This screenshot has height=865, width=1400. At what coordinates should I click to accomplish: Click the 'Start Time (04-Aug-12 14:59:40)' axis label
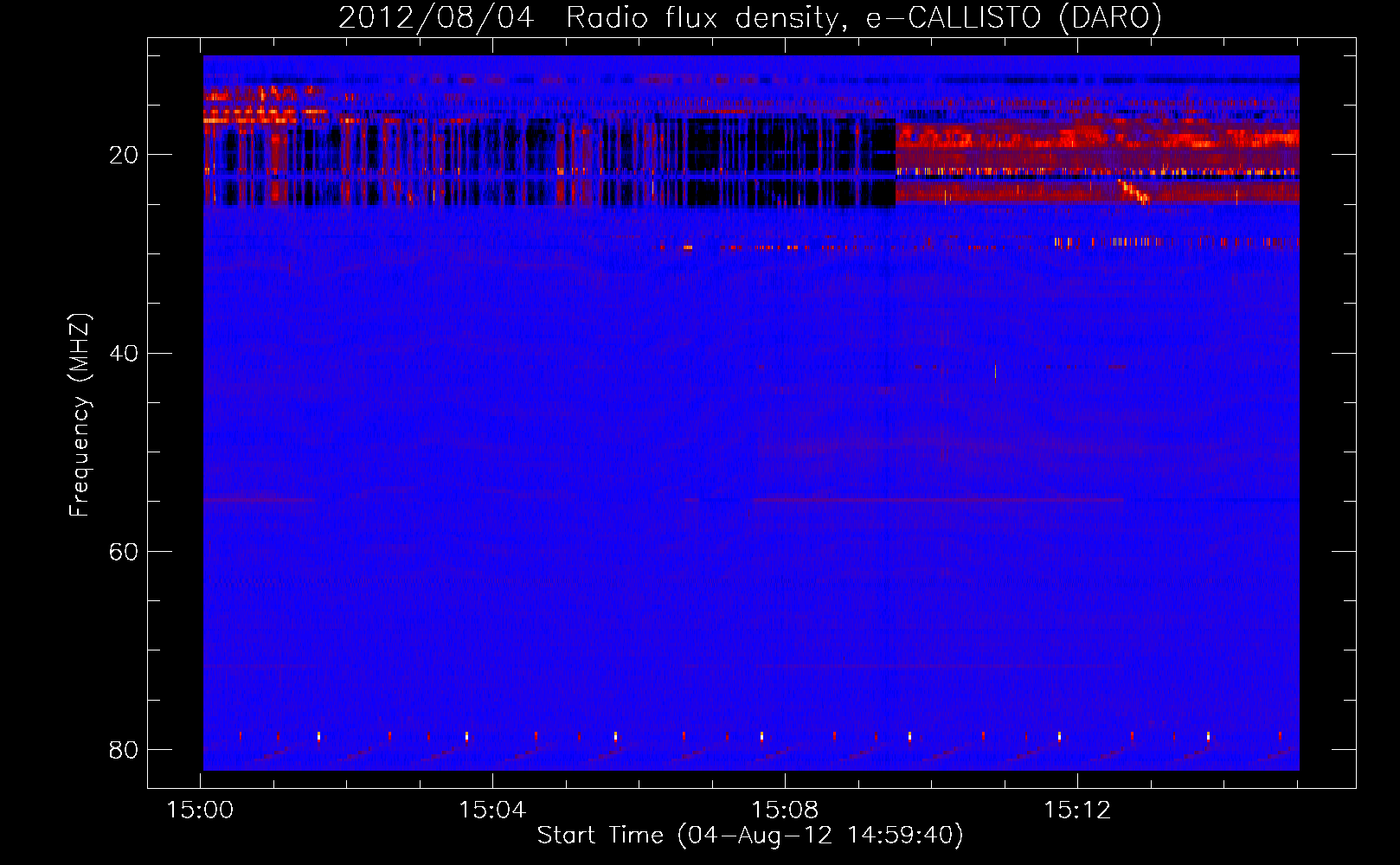[750, 836]
